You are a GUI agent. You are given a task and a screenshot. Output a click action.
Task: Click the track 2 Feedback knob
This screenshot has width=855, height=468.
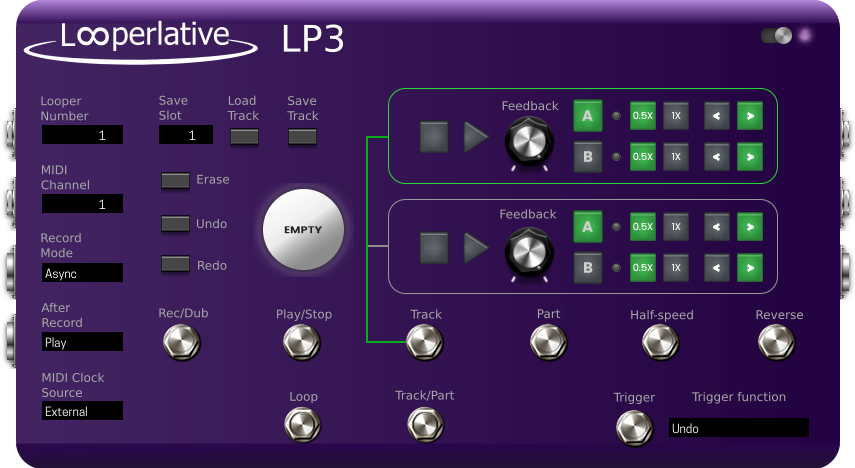click(x=529, y=253)
